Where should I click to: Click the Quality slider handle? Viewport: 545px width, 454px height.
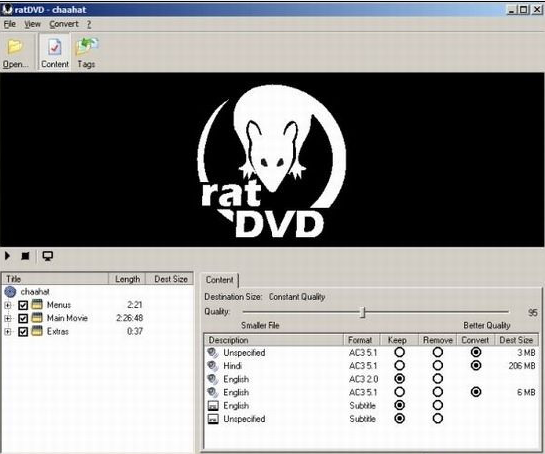363,312
